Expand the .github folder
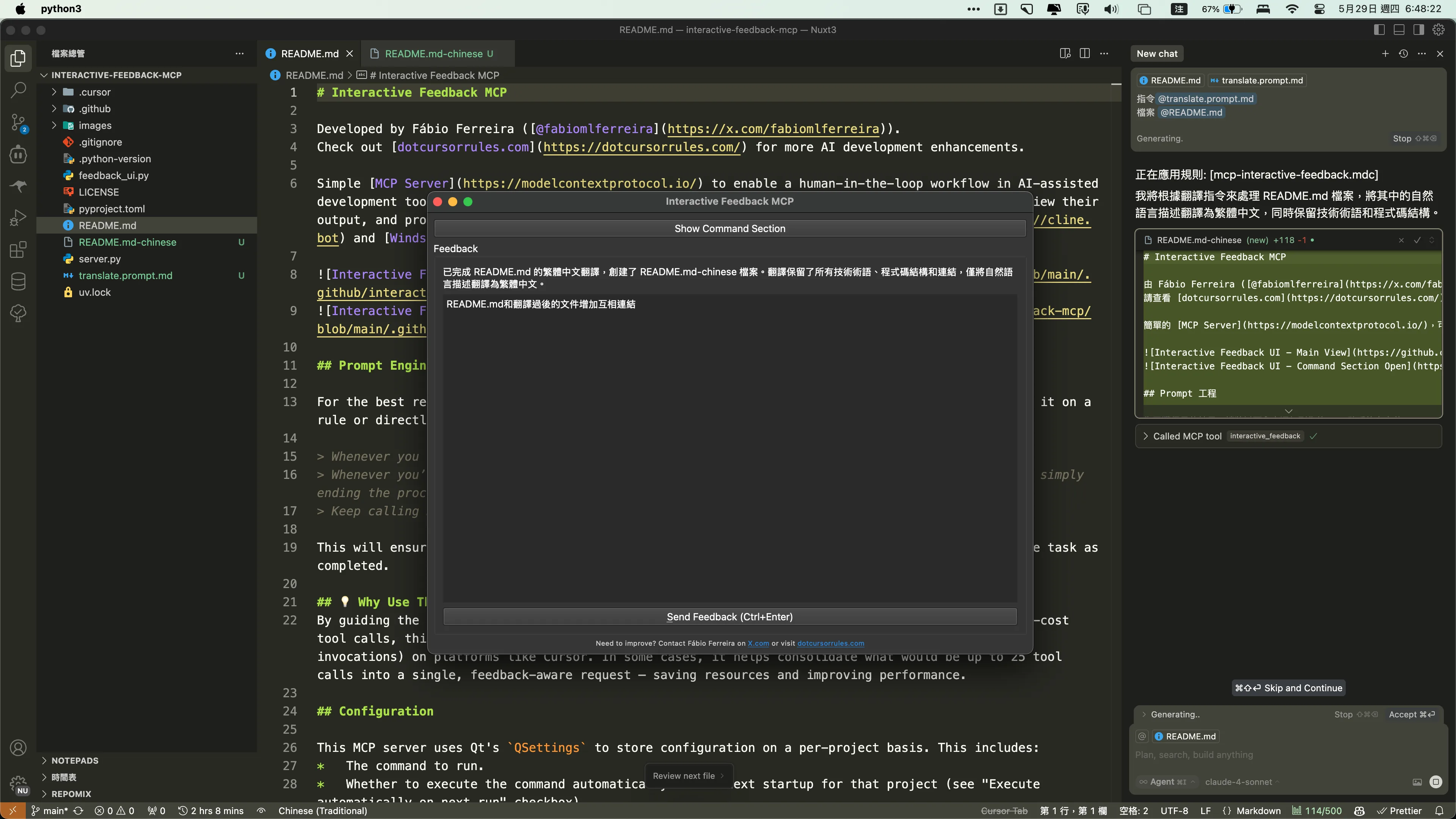 (54, 108)
